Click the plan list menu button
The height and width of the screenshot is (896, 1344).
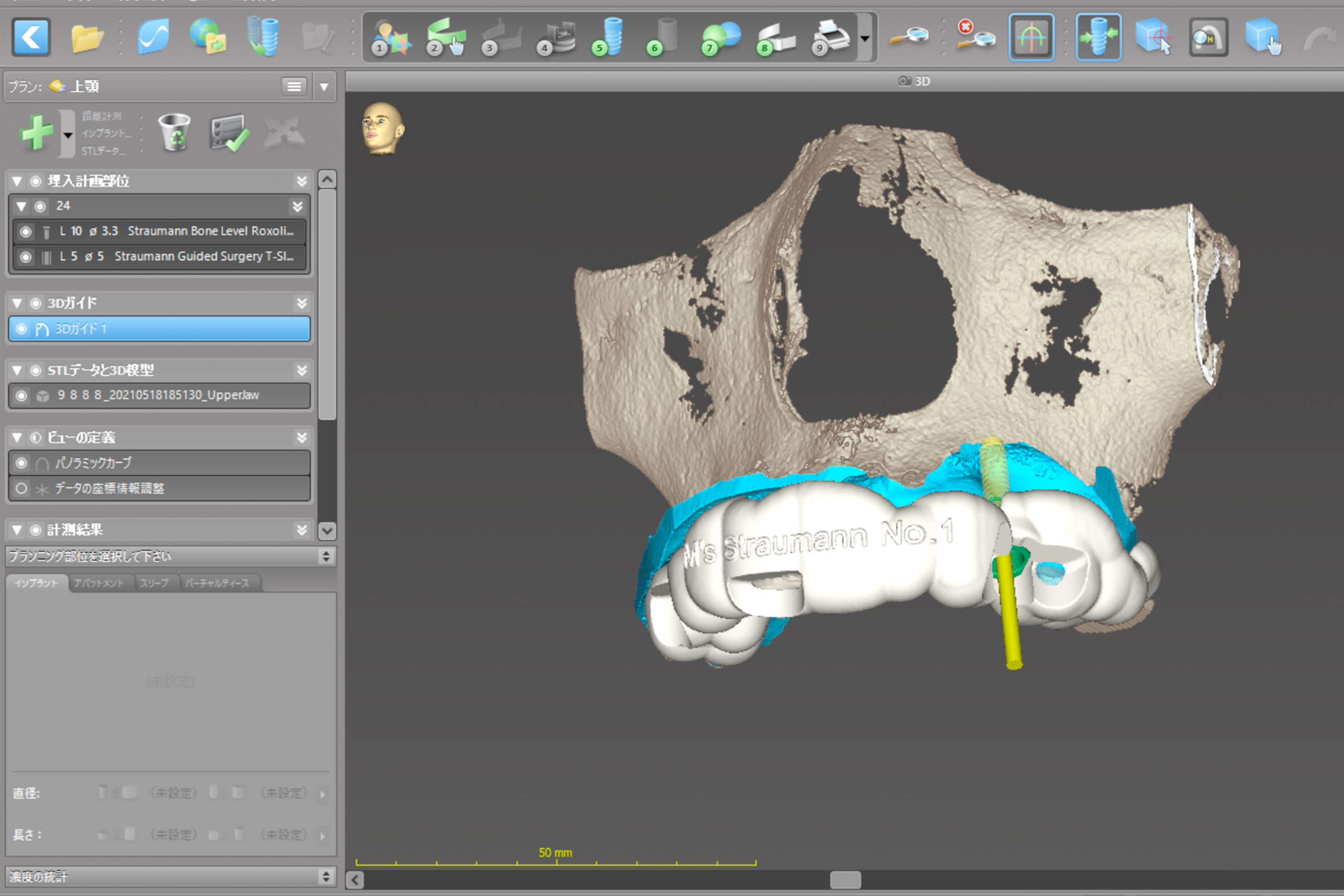tap(293, 87)
